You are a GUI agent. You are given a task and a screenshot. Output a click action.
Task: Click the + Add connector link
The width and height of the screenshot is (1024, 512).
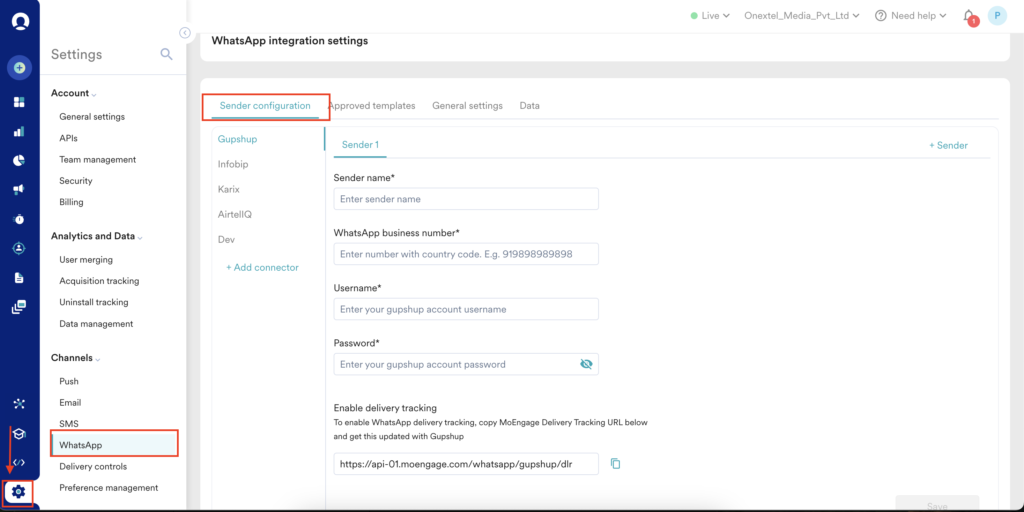click(x=263, y=268)
